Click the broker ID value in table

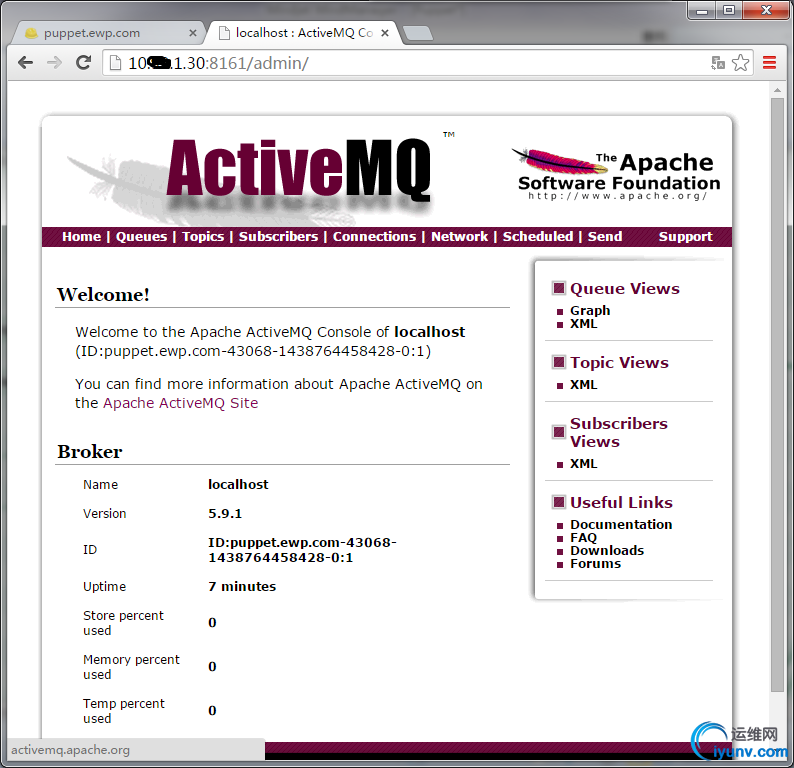click(302, 550)
